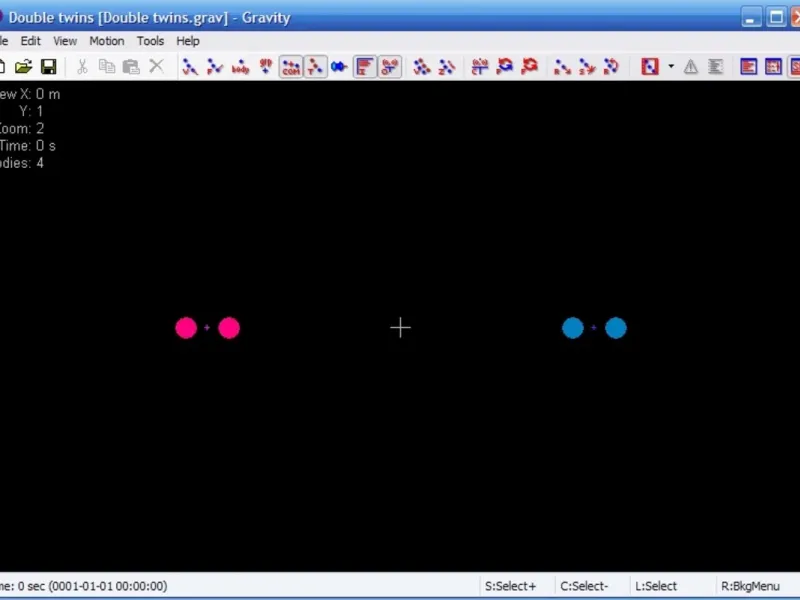Click the pink pair's center-of-mass cross
The image size is (800, 600).
pos(207,328)
